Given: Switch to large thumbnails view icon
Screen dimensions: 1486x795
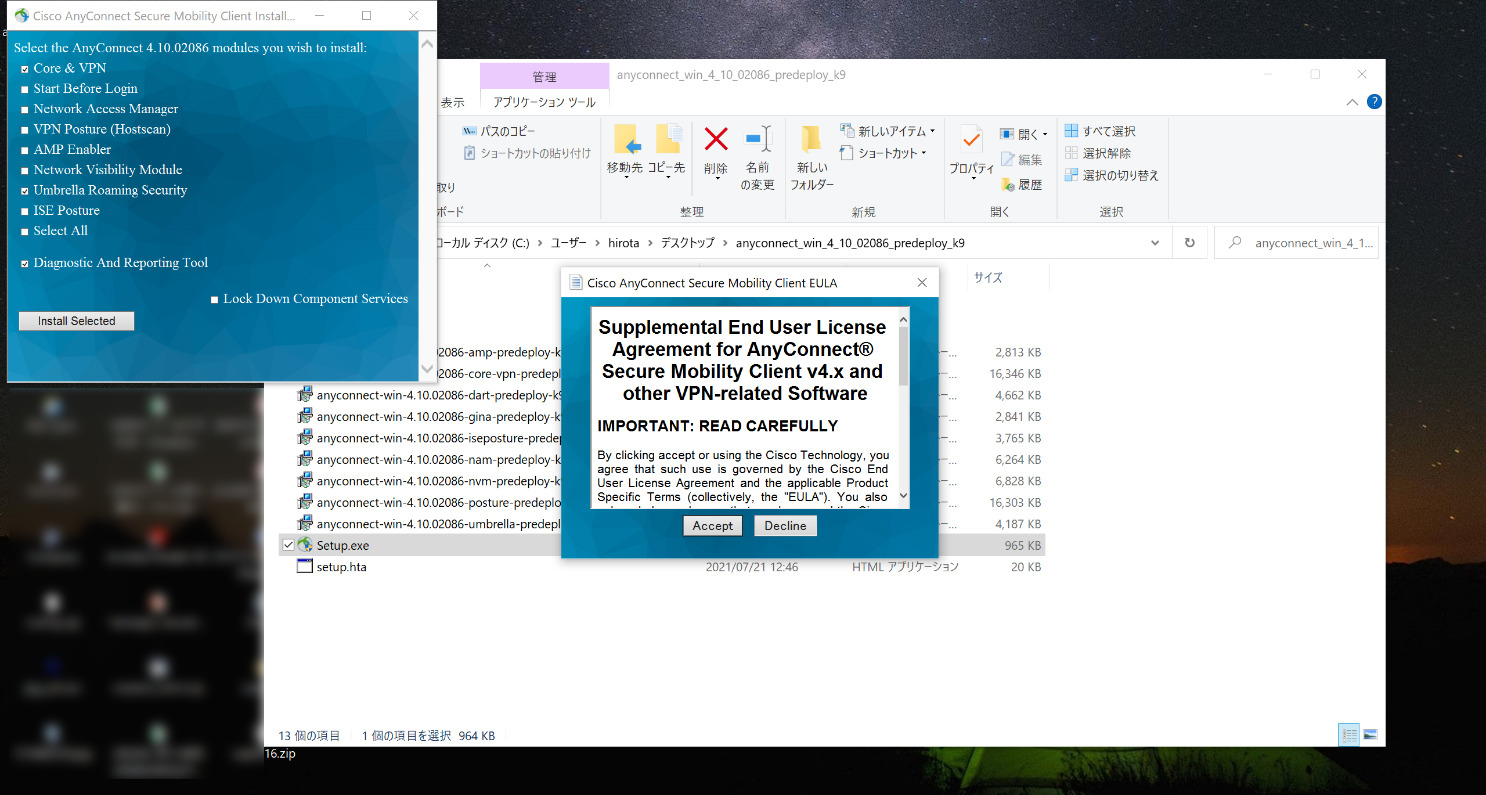Looking at the screenshot, I should pos(1370,735).
